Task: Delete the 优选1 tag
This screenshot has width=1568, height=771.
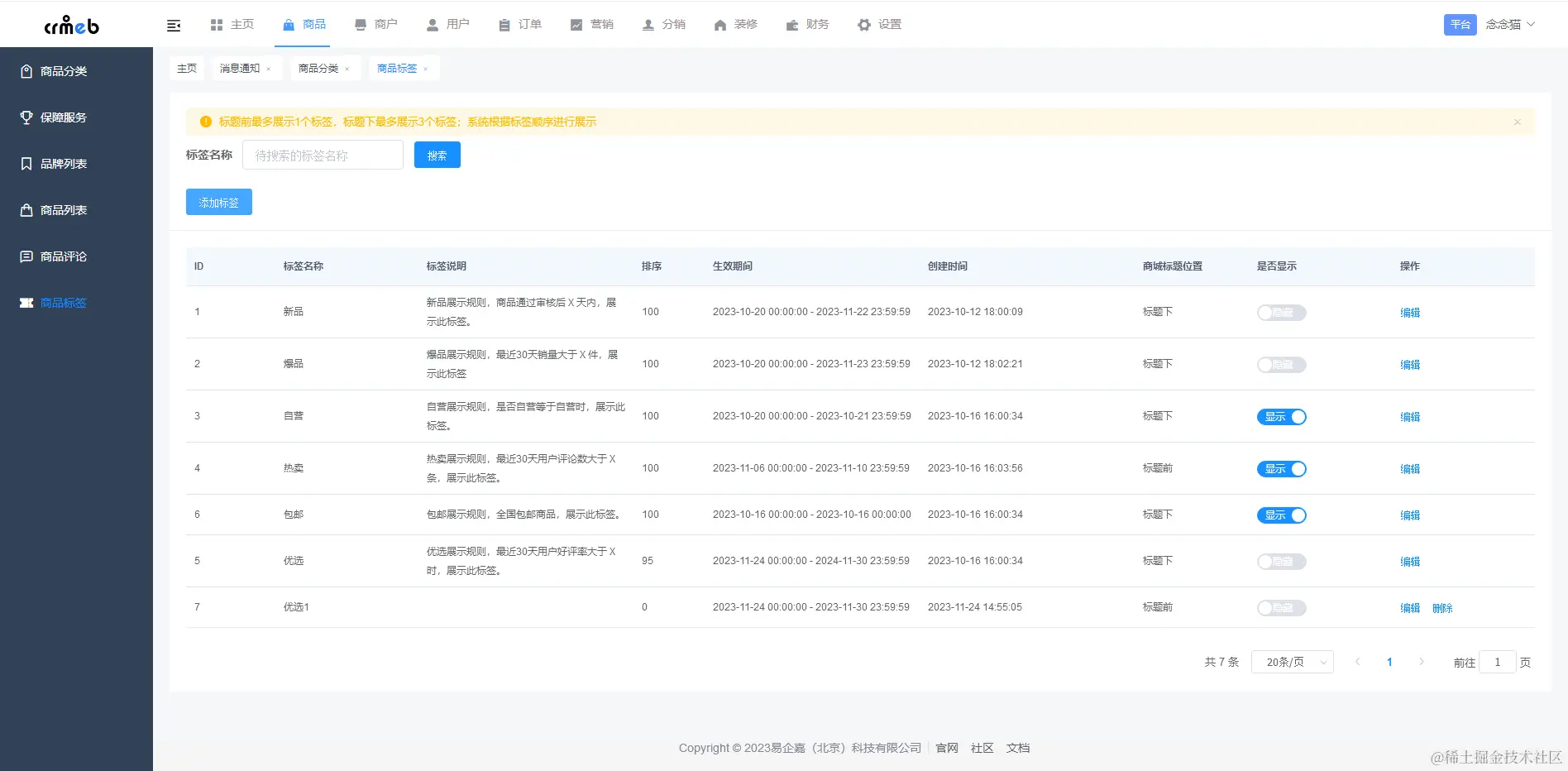Action: click(x=1442, y=608)
